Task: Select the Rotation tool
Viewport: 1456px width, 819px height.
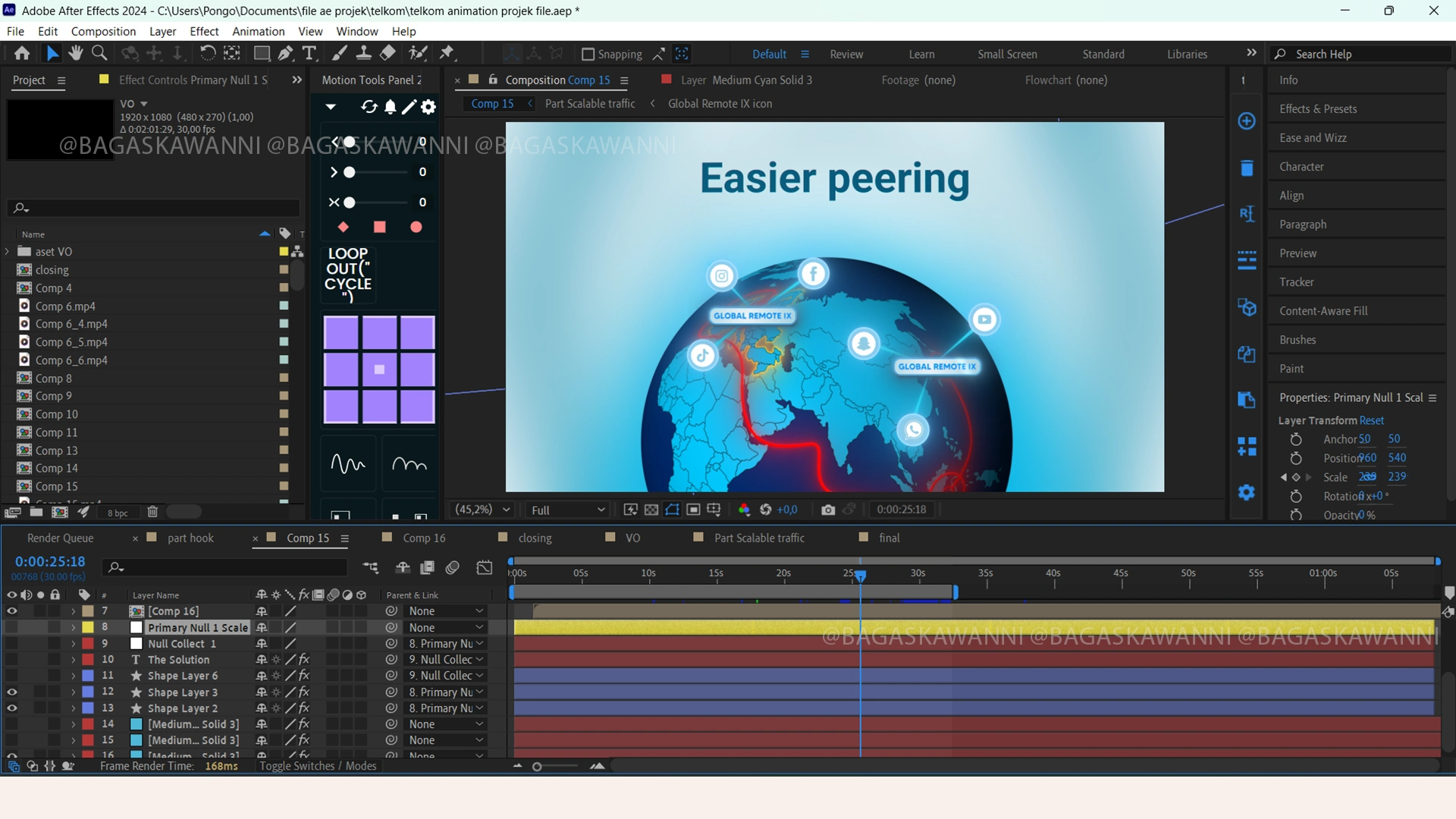Action: (207, 53)
